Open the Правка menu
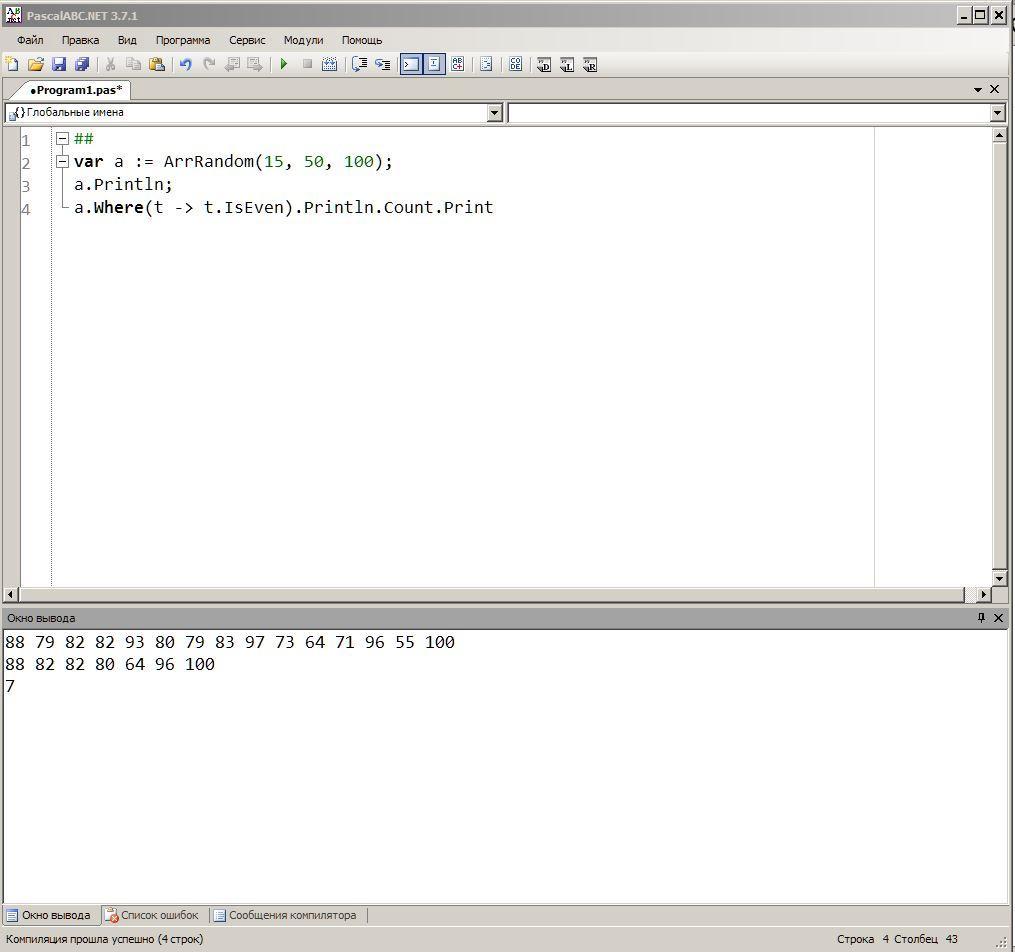Image resolution: width=1015 pixels, height=952 pixels. [80, 40]
